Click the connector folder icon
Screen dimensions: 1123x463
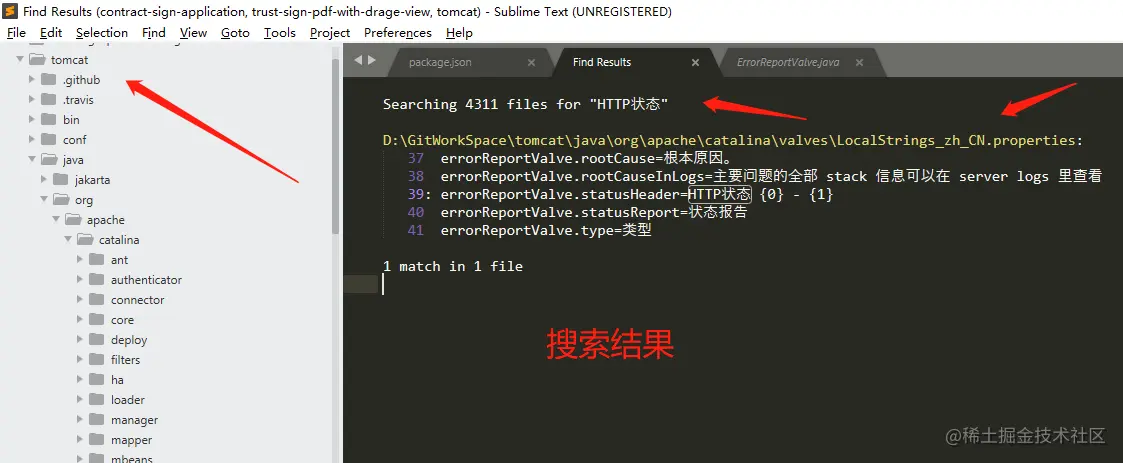tap(97, 300)
